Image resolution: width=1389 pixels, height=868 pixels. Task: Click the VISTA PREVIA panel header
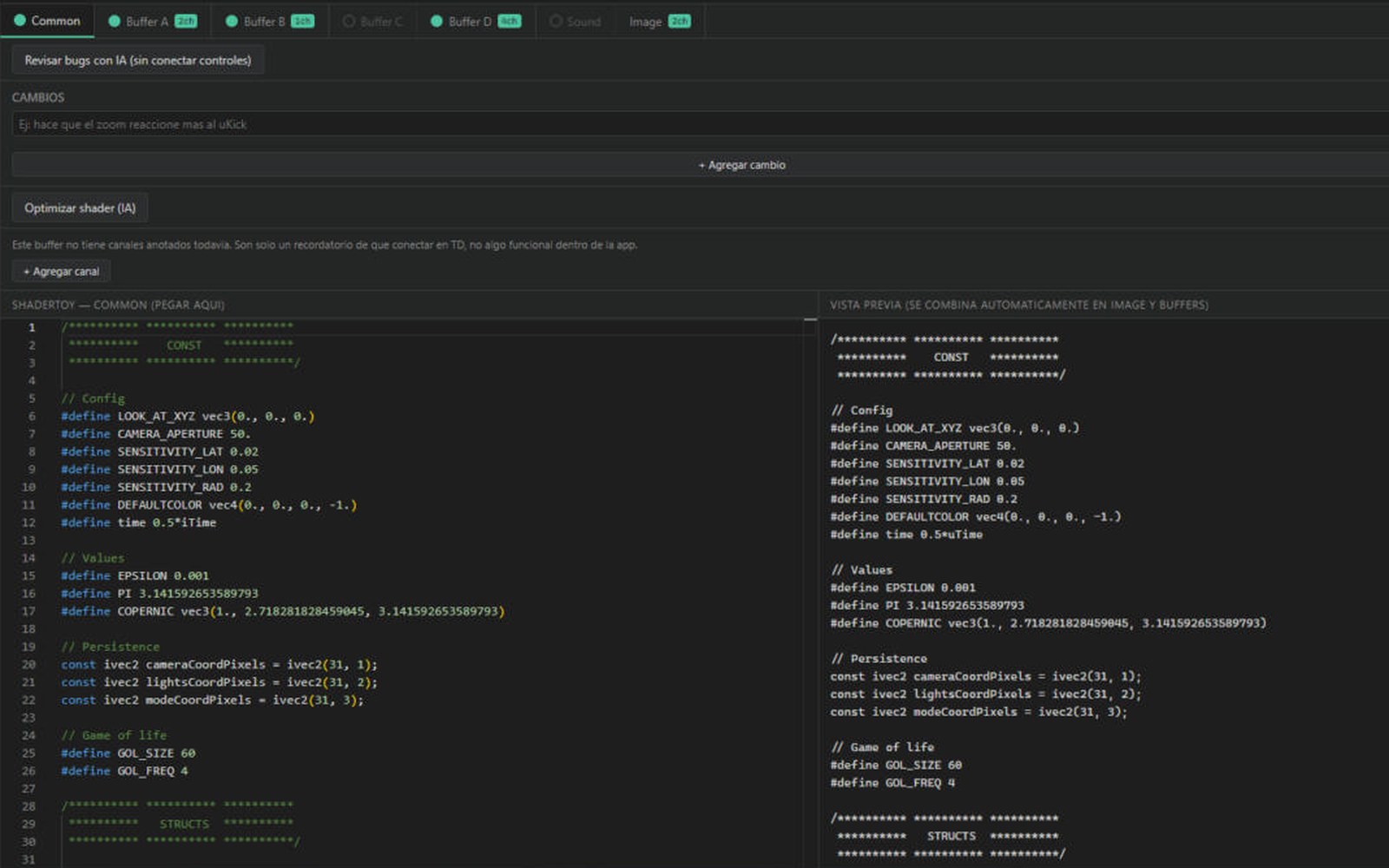click(1018, 305)
